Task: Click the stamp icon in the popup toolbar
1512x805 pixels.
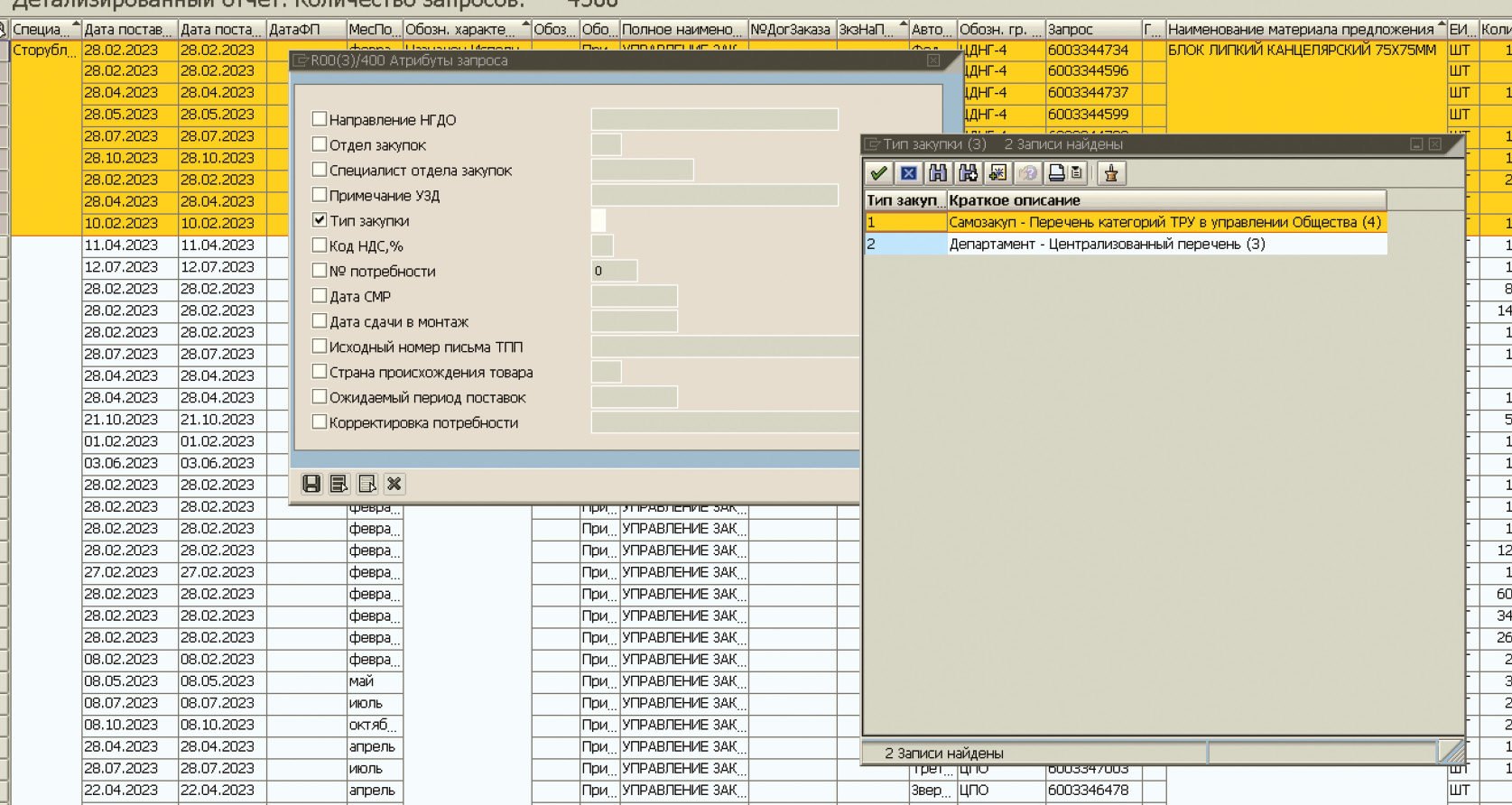Action: 1111,173
